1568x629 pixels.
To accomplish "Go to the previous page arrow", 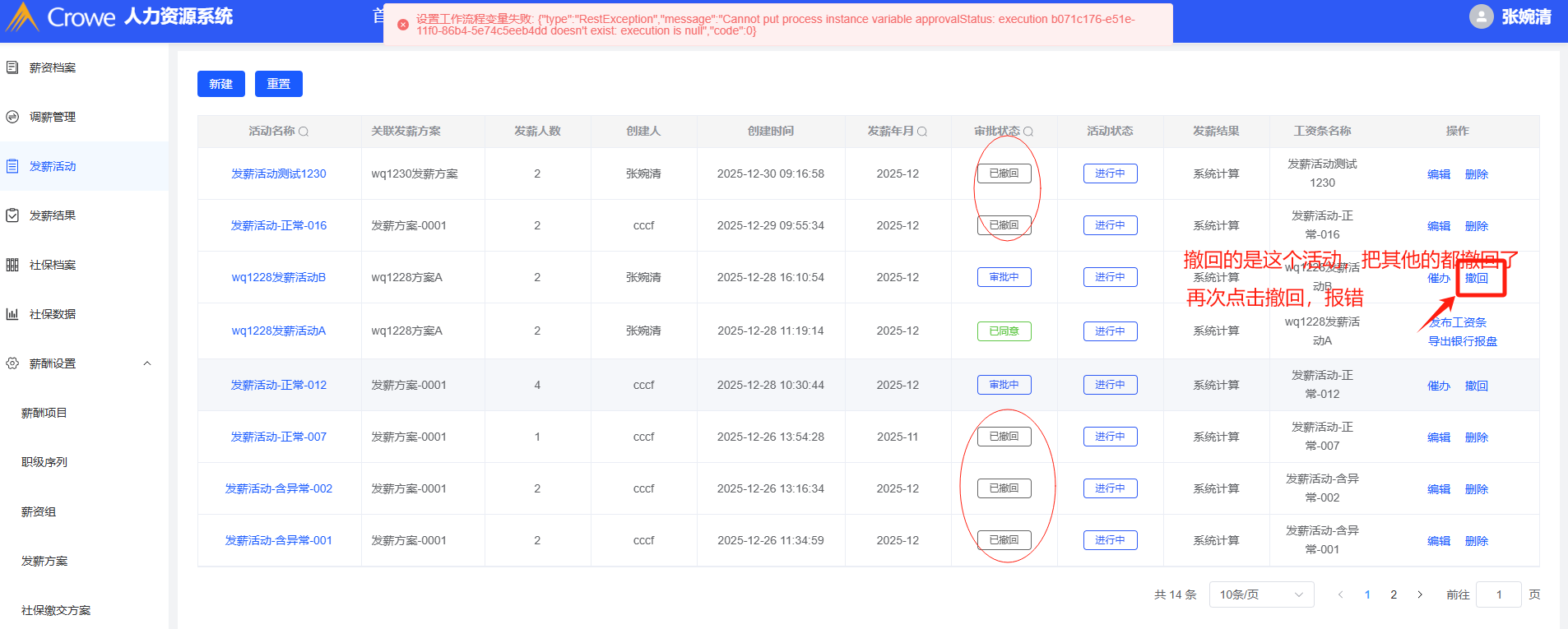I will click(1341, 594).
